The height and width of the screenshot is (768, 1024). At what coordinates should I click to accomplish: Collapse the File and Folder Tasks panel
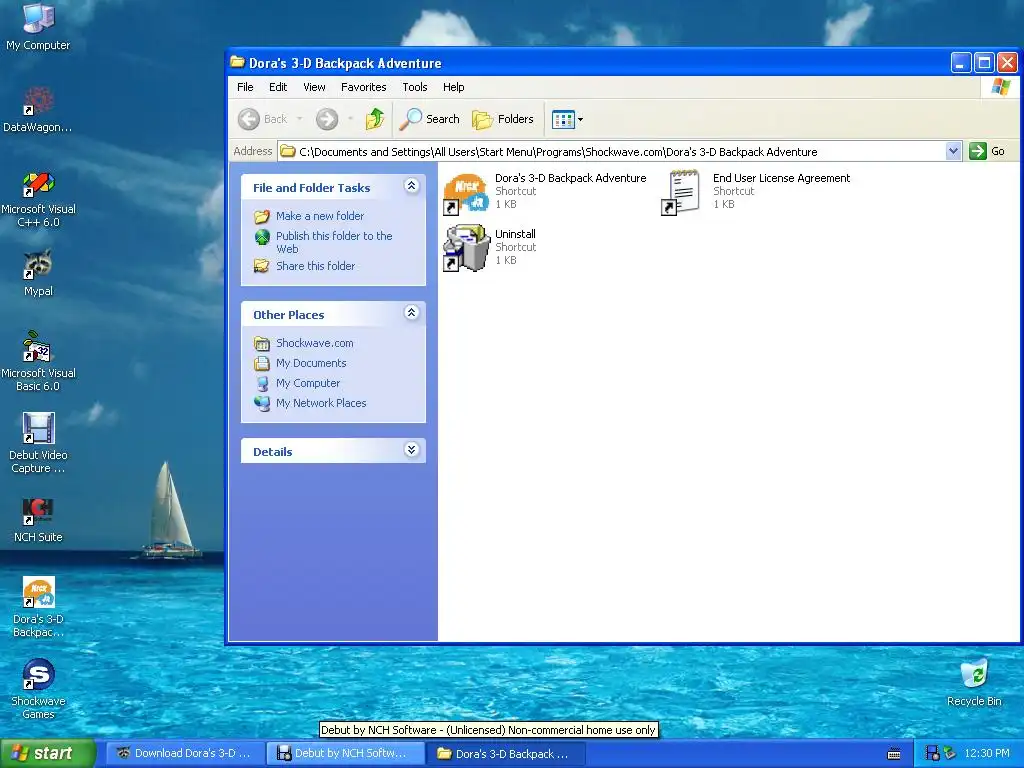pos(411,186)
